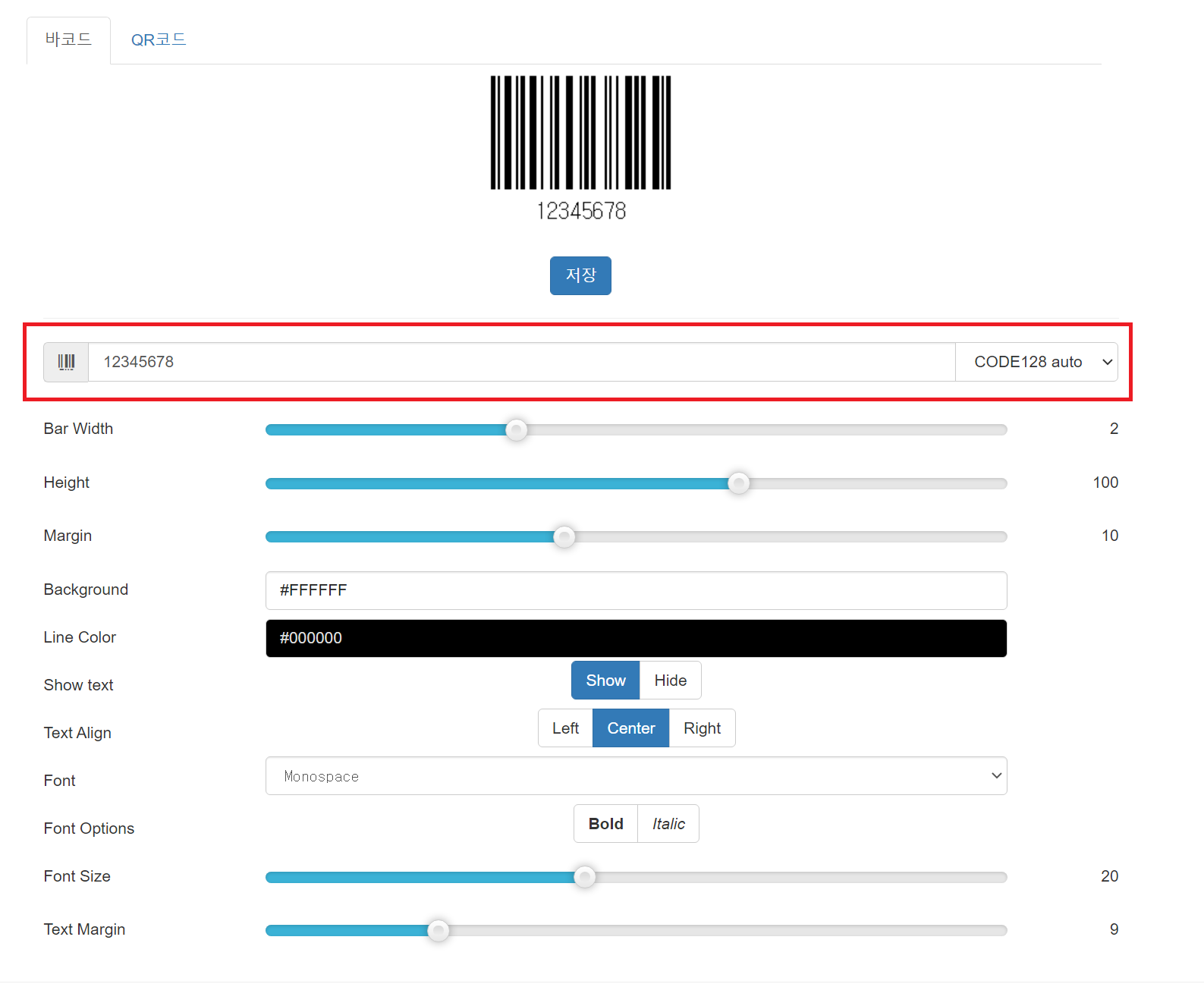Click the Height value 100

pyautogui.click(x=1105, y=483)
